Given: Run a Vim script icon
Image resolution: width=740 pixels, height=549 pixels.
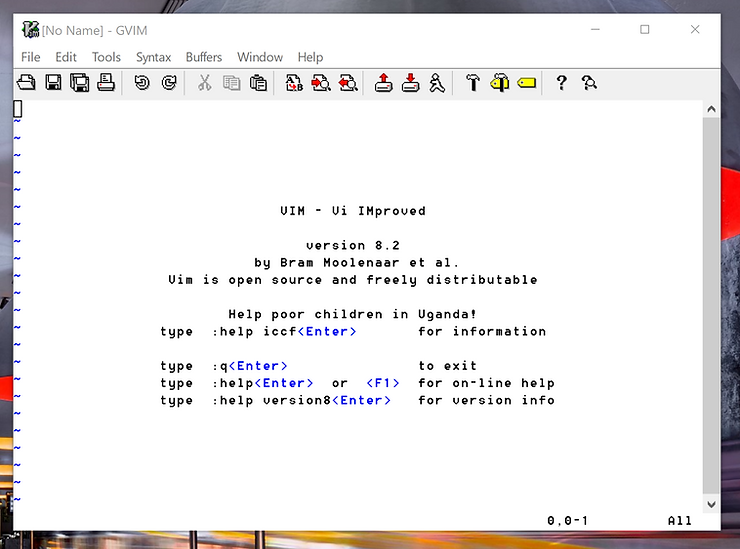Looking at the screenshot, I should (437, 83).
